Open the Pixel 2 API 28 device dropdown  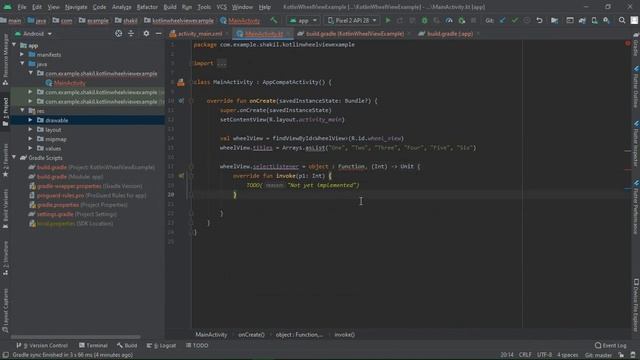[352, 20]
